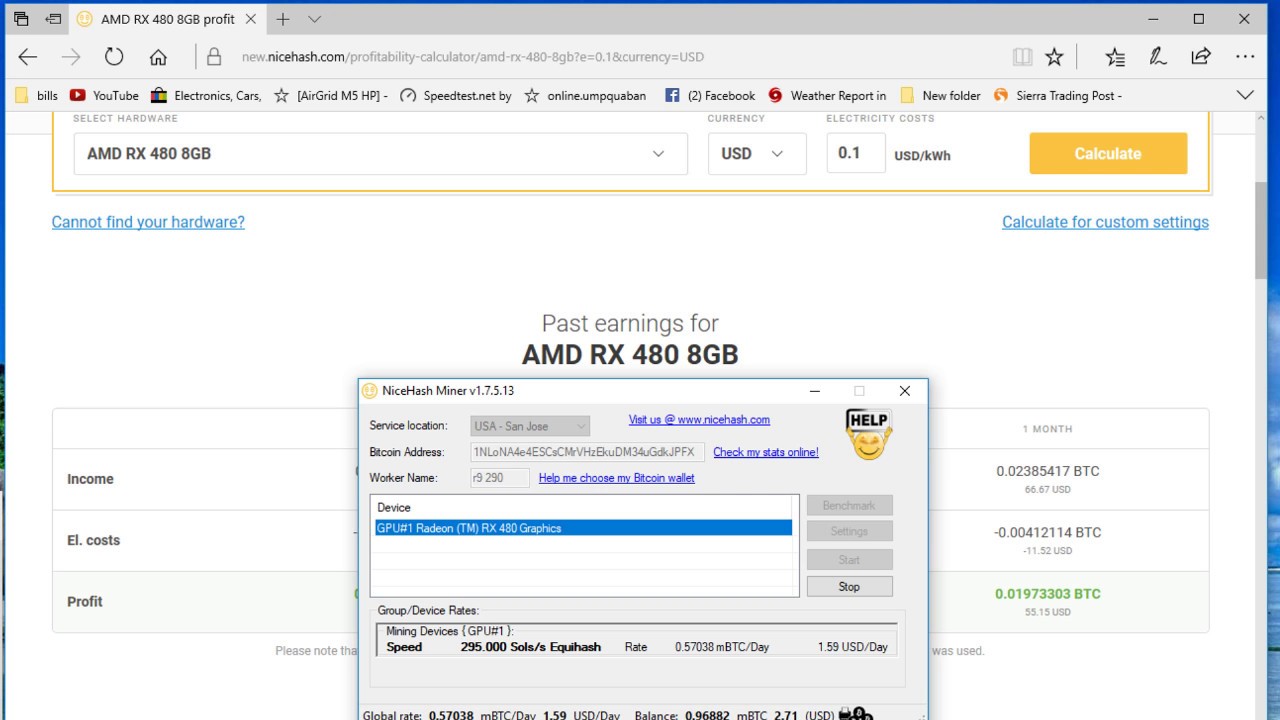1280x720 pixels.
Task: Open Reading view book icon
Action: tap(1022, 57)
